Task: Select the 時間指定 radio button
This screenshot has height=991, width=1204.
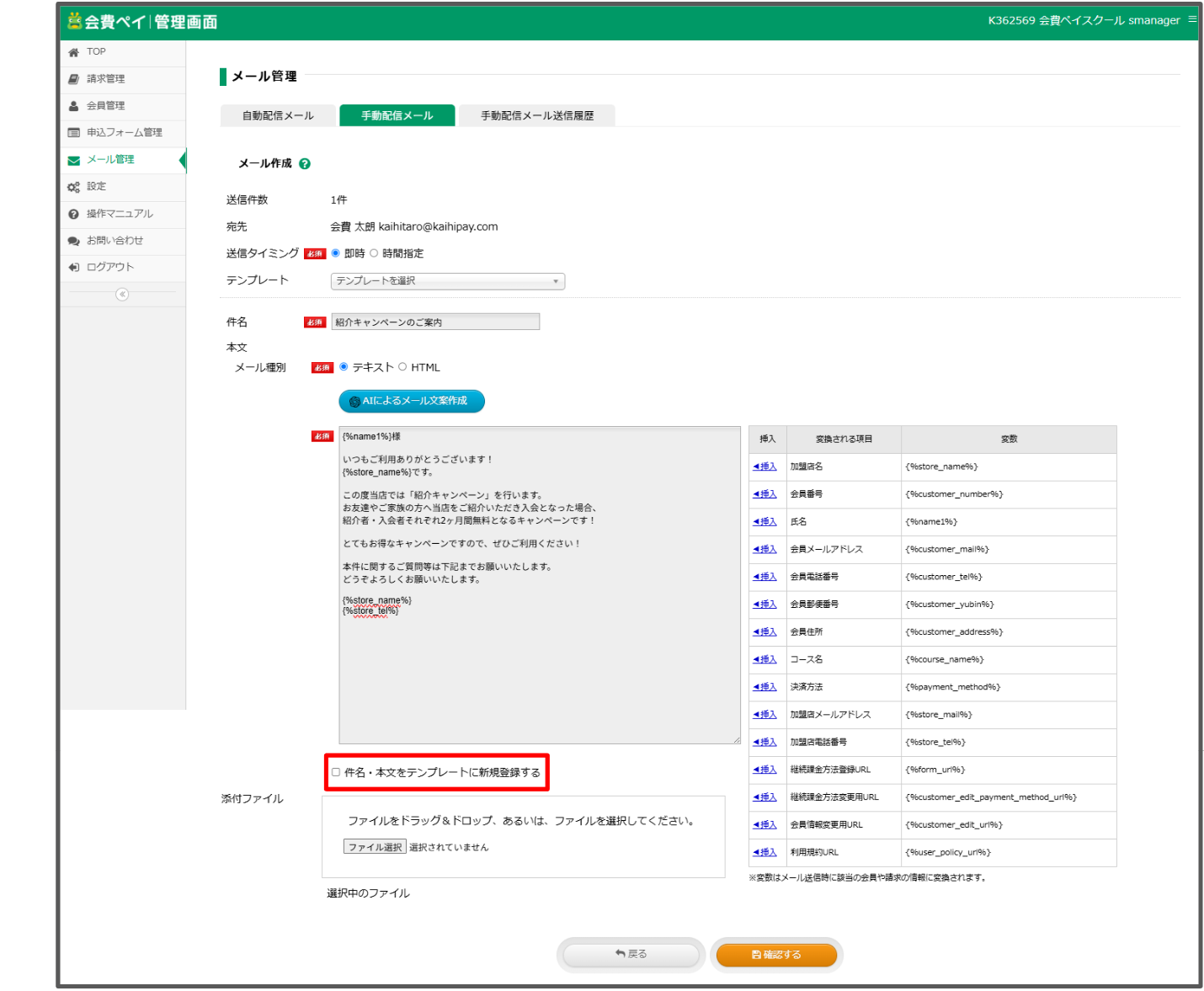Action: tap(374, 253)
